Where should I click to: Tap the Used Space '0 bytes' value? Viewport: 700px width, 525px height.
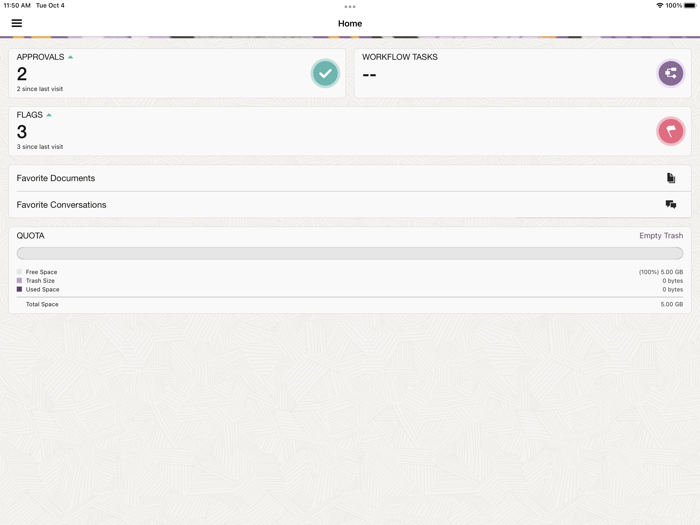coord(672,290)
